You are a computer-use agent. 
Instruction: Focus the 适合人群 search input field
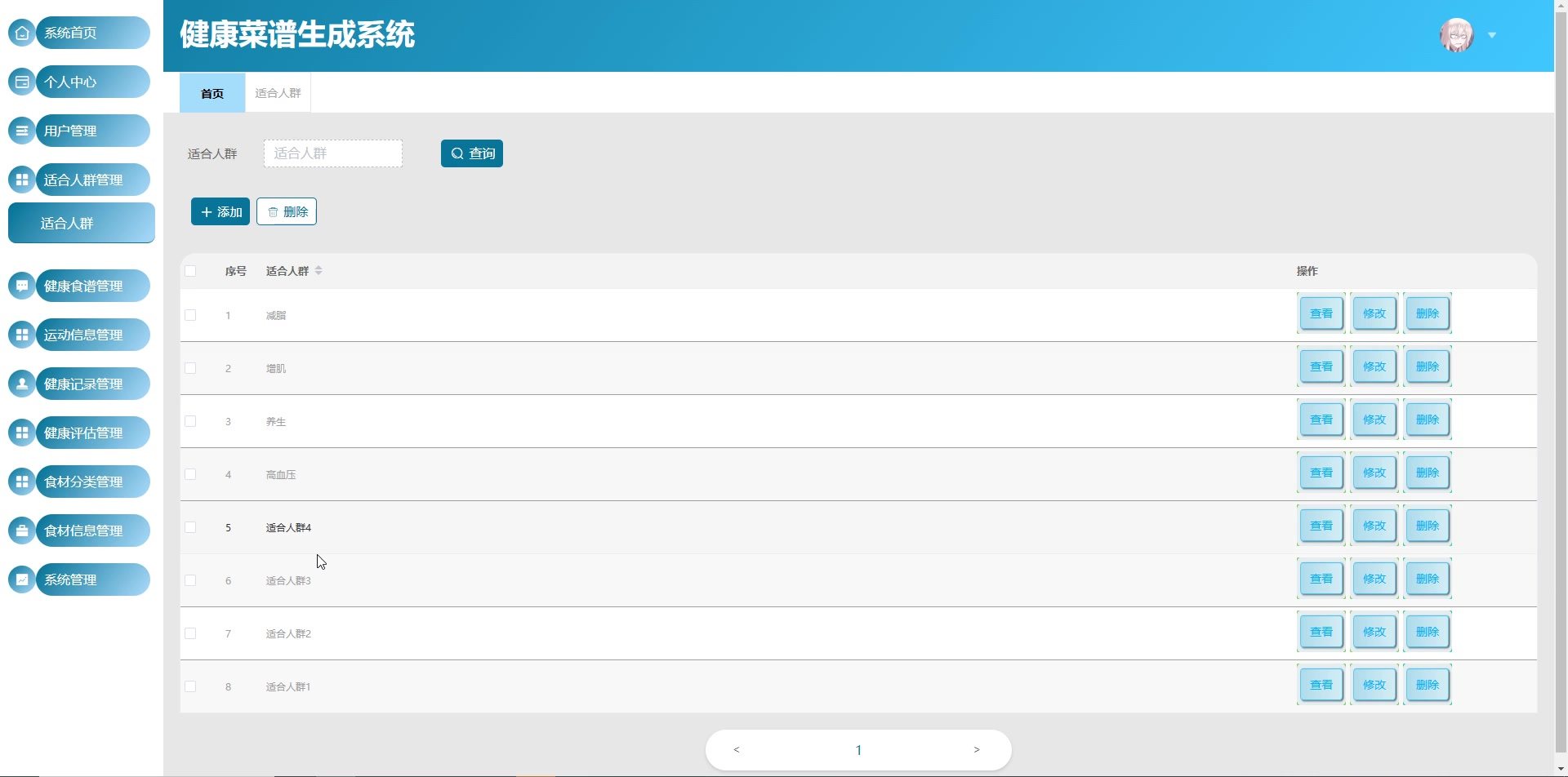pos(333,153)
